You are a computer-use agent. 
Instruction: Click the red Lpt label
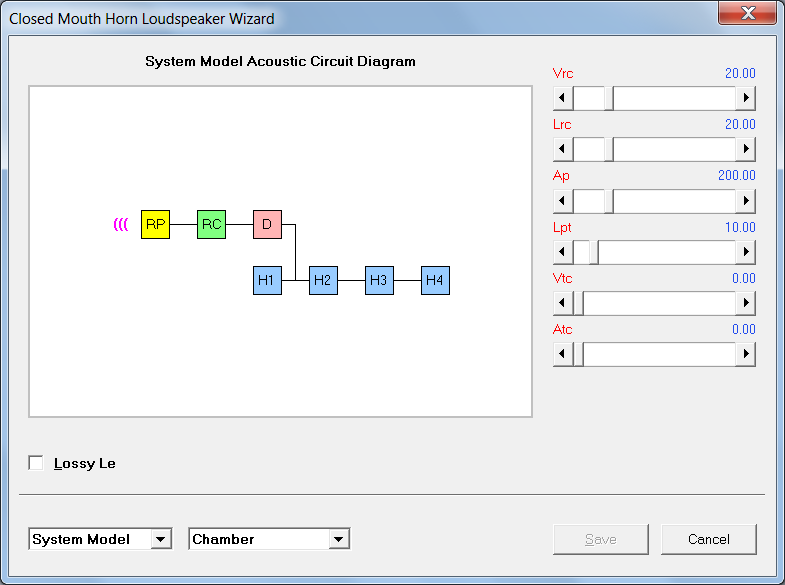[x=562, y=228]
